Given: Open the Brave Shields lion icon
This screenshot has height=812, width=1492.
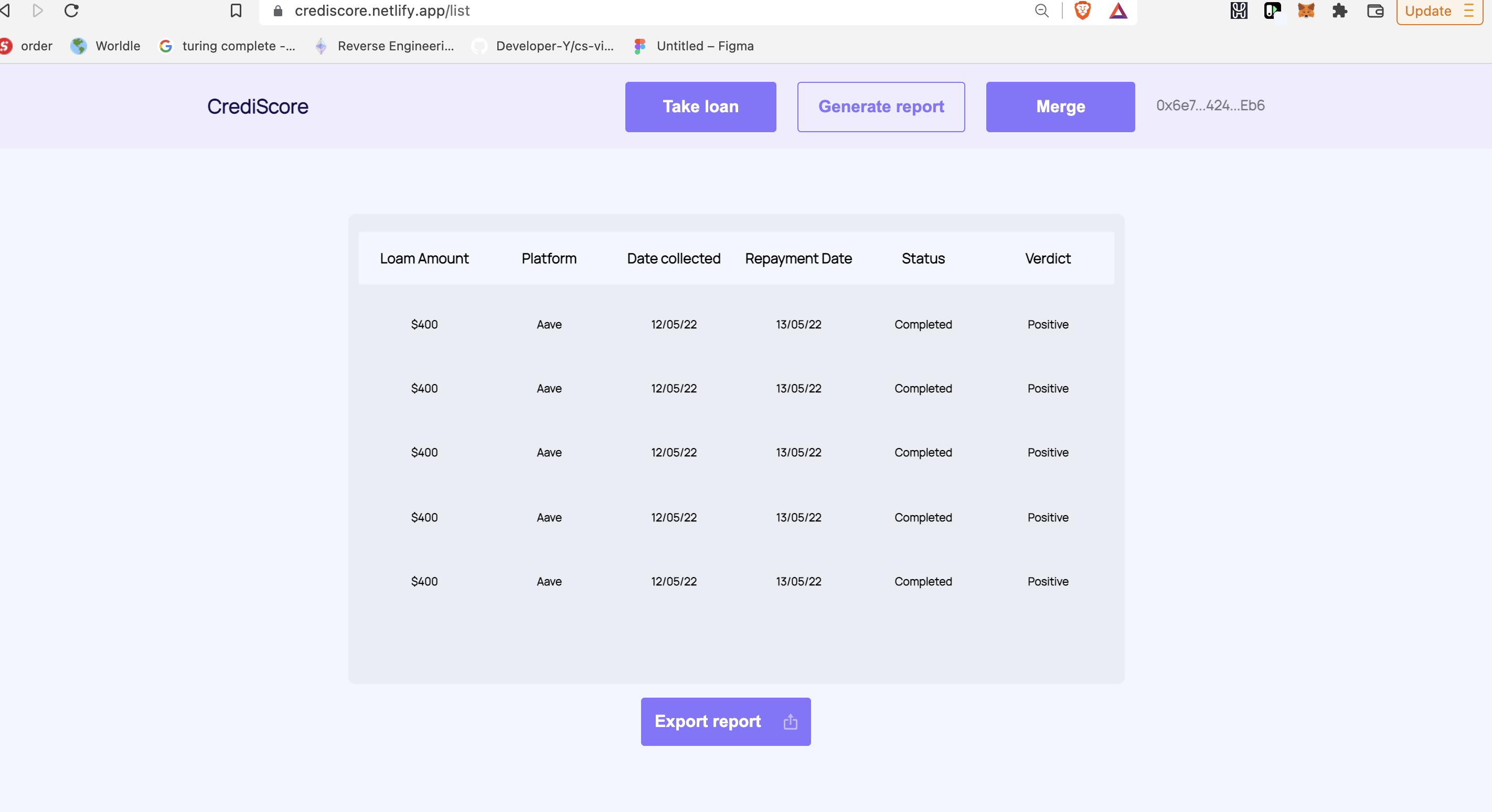Looking at the screenshot, I should pos(1082,10).
